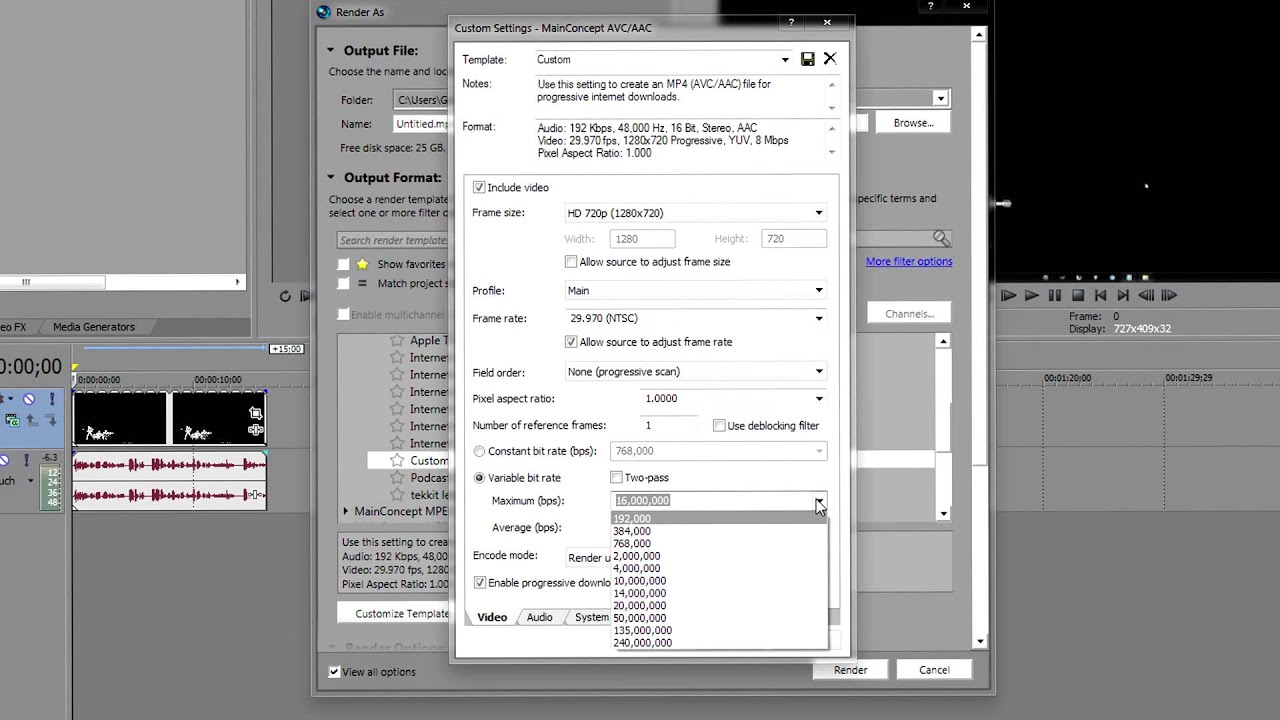Viewport: 1280px width, 720px height.
Task: Click star next to Podcast template
Action: (x=396, y=478)
